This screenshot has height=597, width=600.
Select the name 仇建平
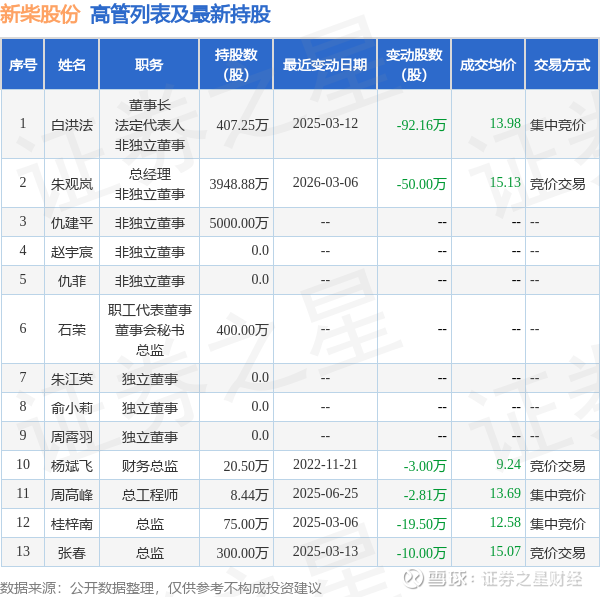point(72,223)
